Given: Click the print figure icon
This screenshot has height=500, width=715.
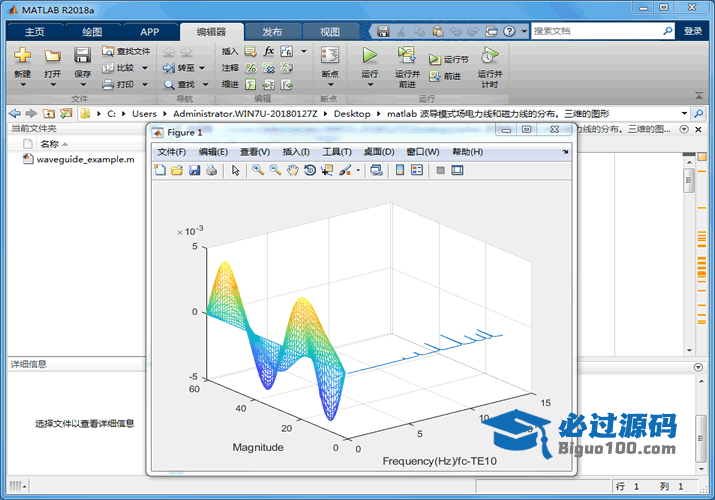Looking at the screenshot, I should pos(211,170).
